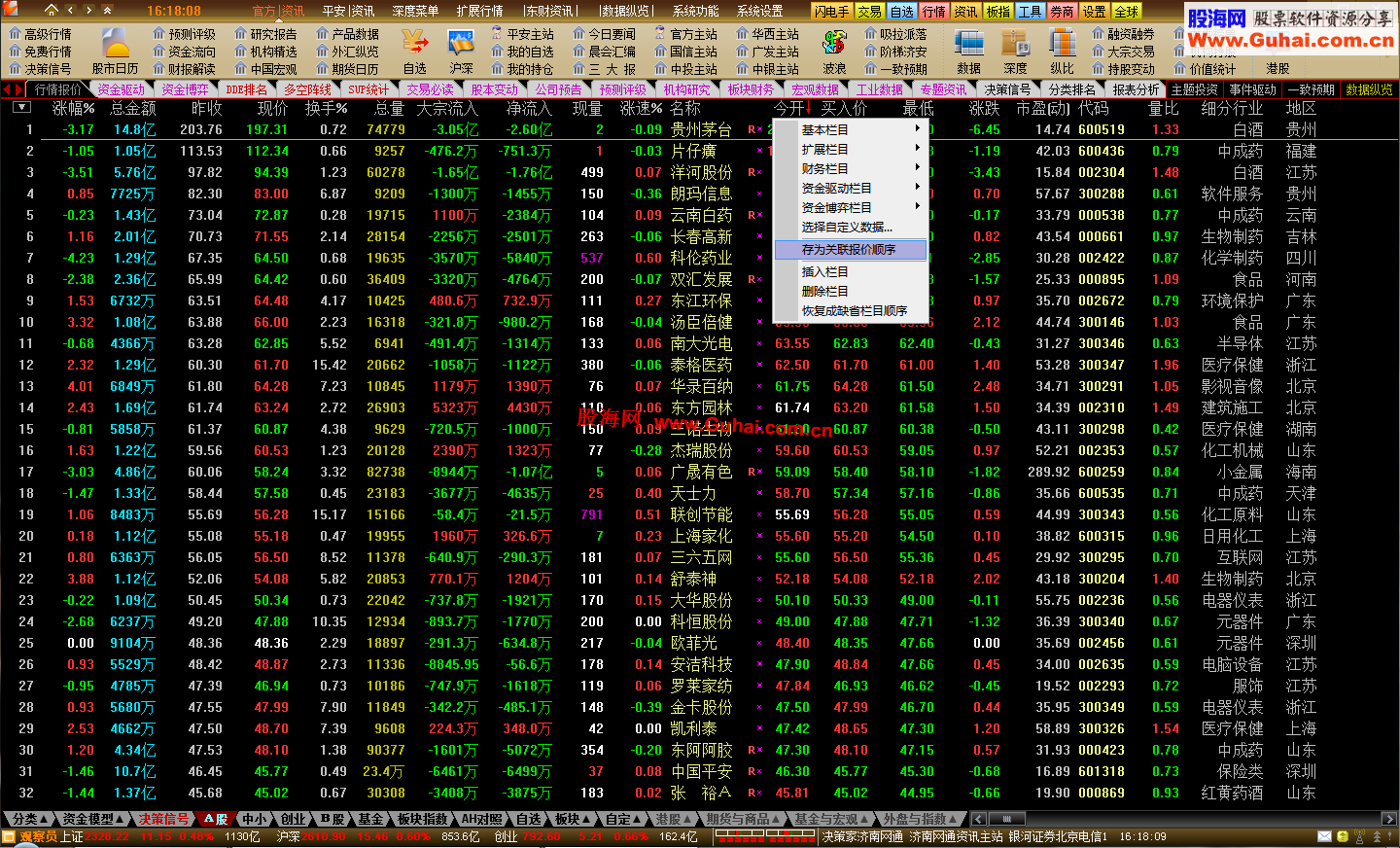
Task: Open 研究报告 shortcut
Action: click(x=265, y=34)
